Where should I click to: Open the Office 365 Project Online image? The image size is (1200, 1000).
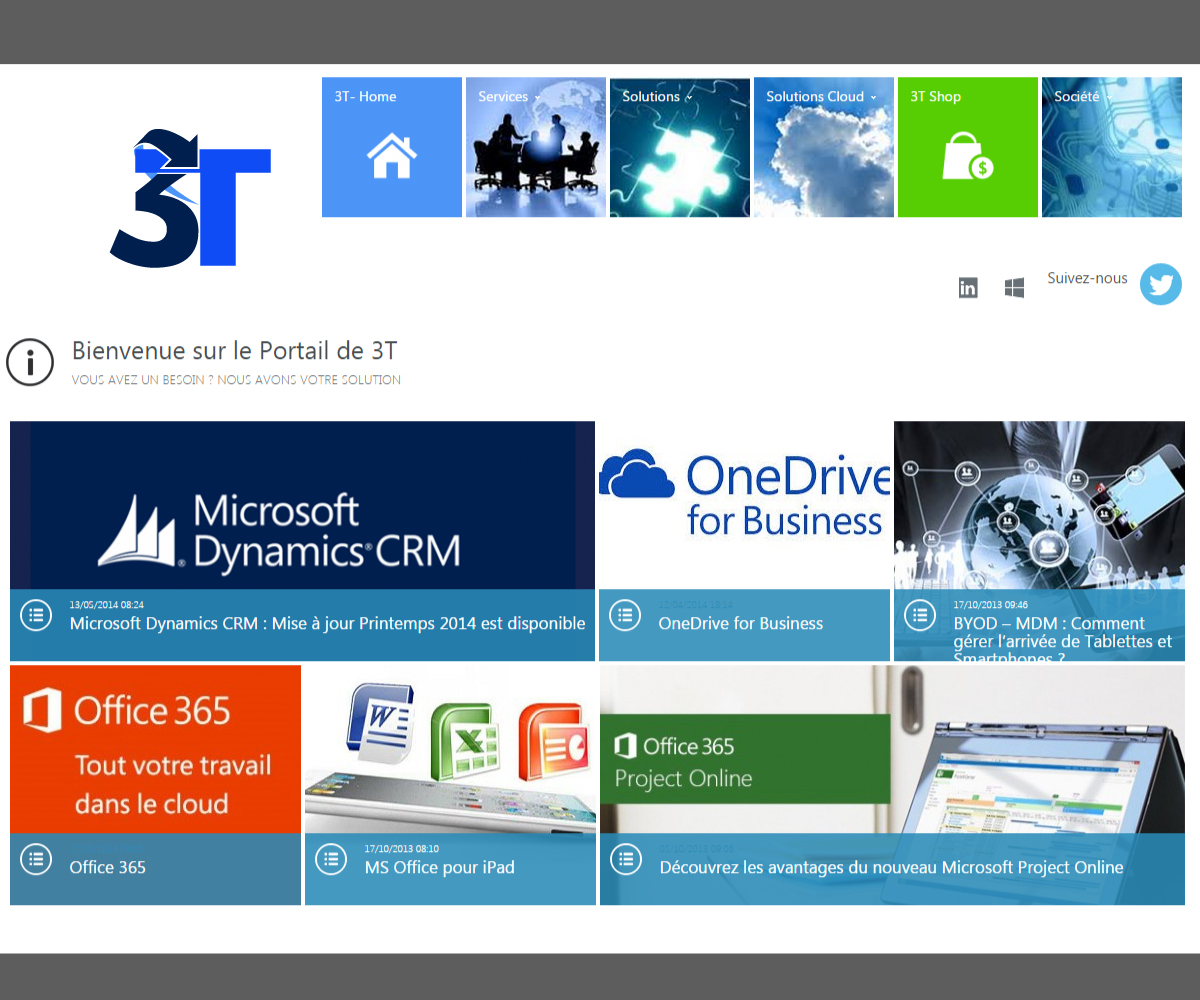click(x=892, y=749)
